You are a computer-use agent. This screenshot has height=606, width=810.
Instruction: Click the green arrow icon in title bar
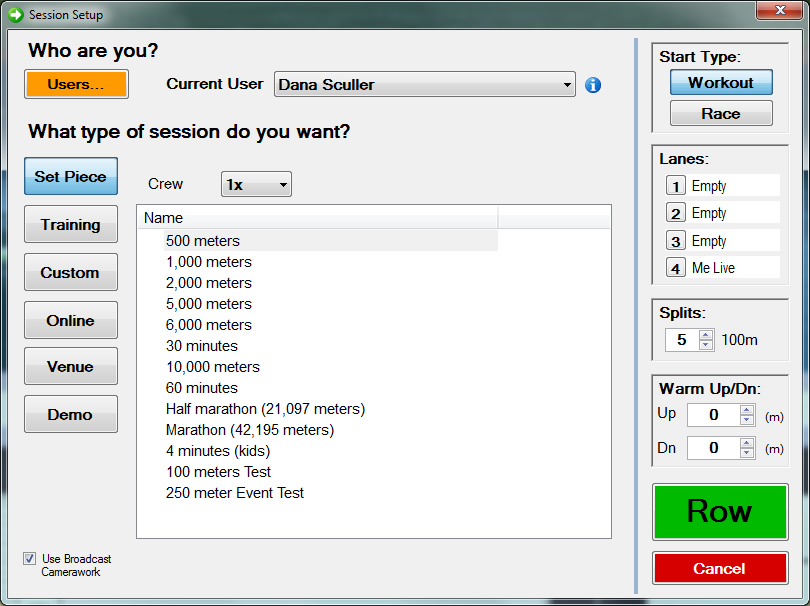(x=15, y=14)
